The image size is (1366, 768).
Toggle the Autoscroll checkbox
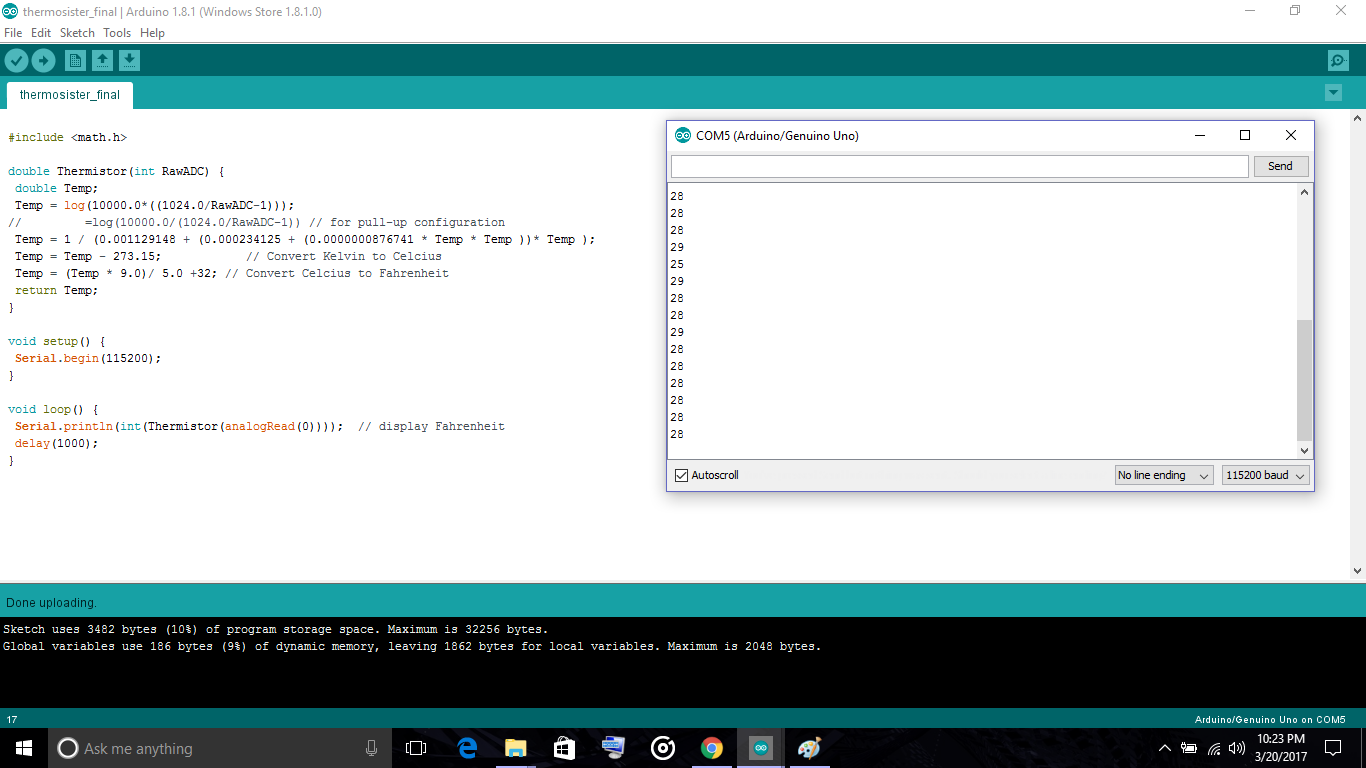click(x=682, y=475)
